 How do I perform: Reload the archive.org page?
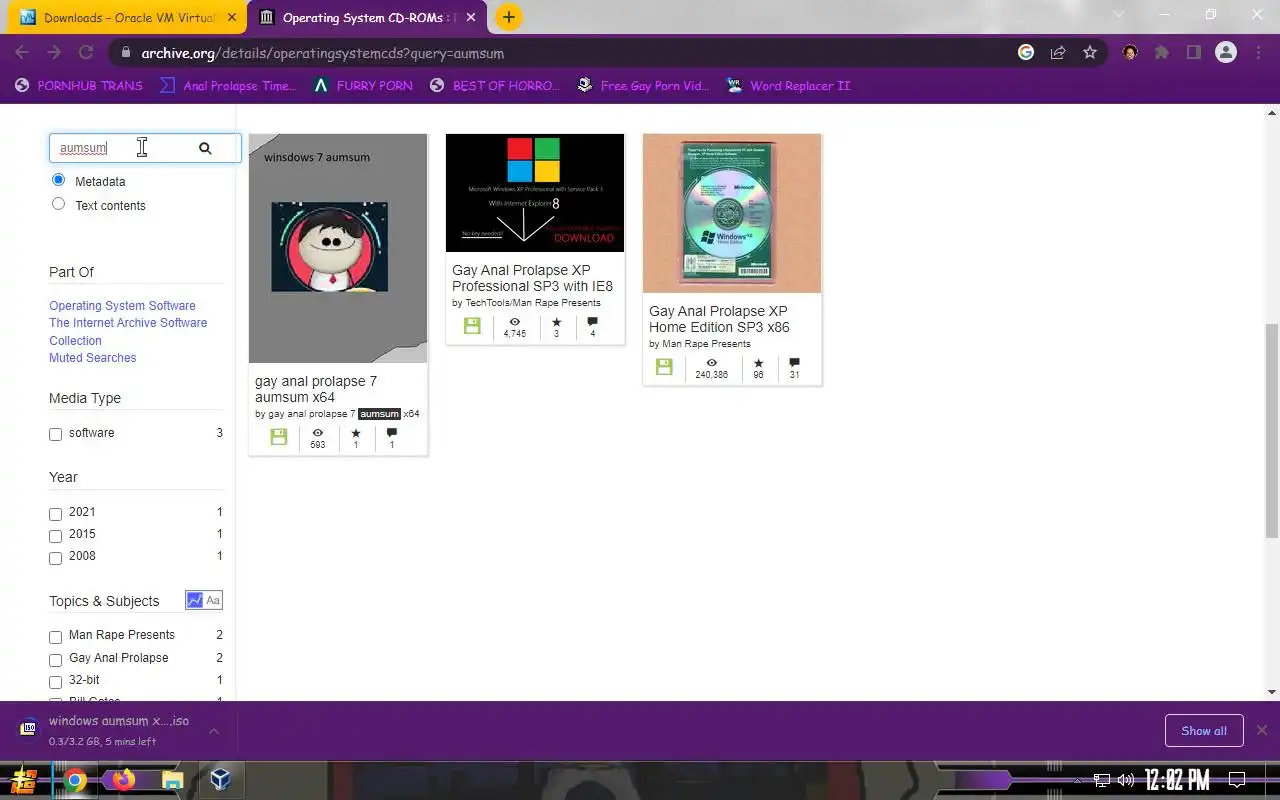pyautogui.click(x=86, y=53)
